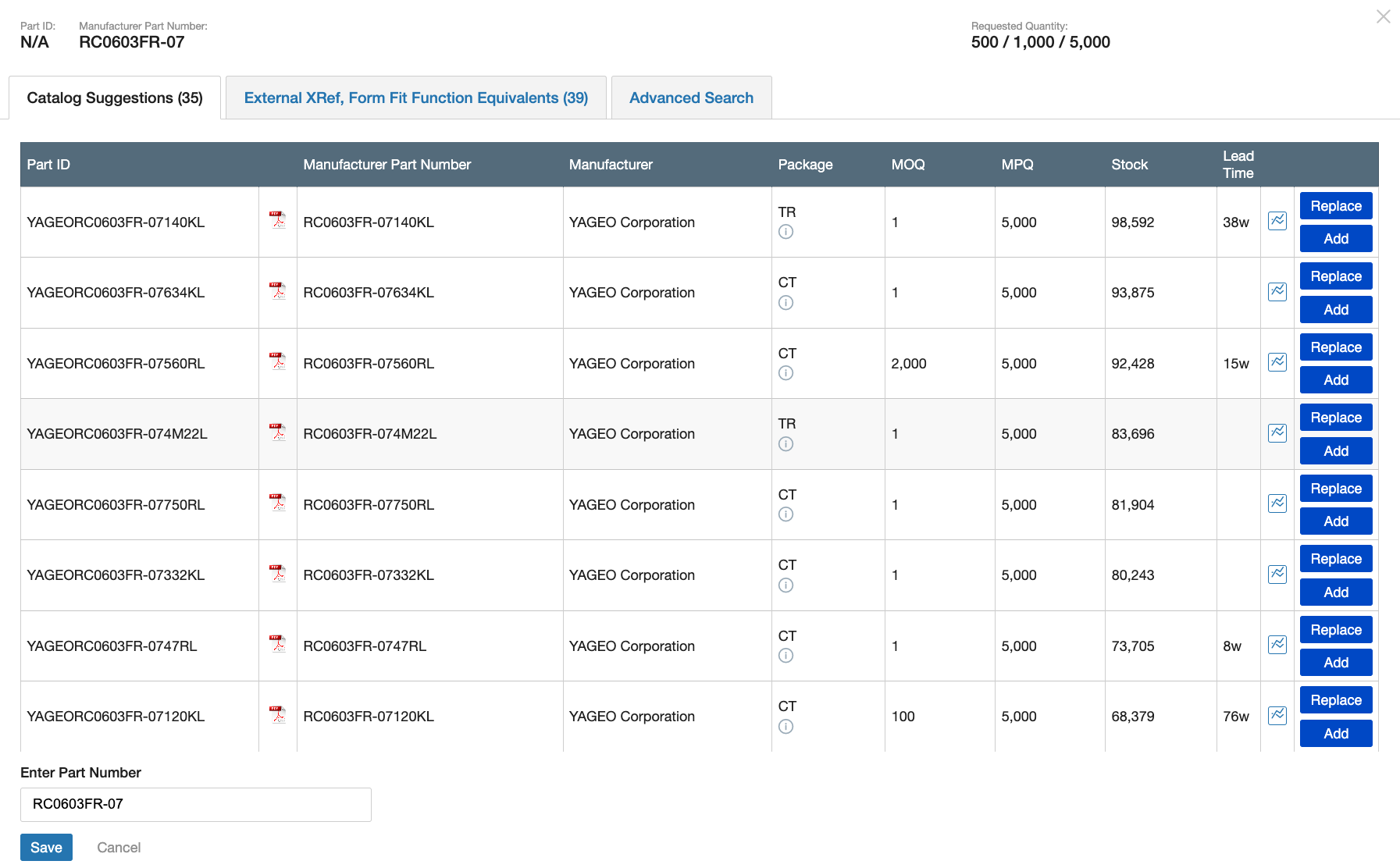Show package info for RC0603FR-07634KL
Image resolution: width=1400 pixels, height=868 pixels.
pos(786,303)
